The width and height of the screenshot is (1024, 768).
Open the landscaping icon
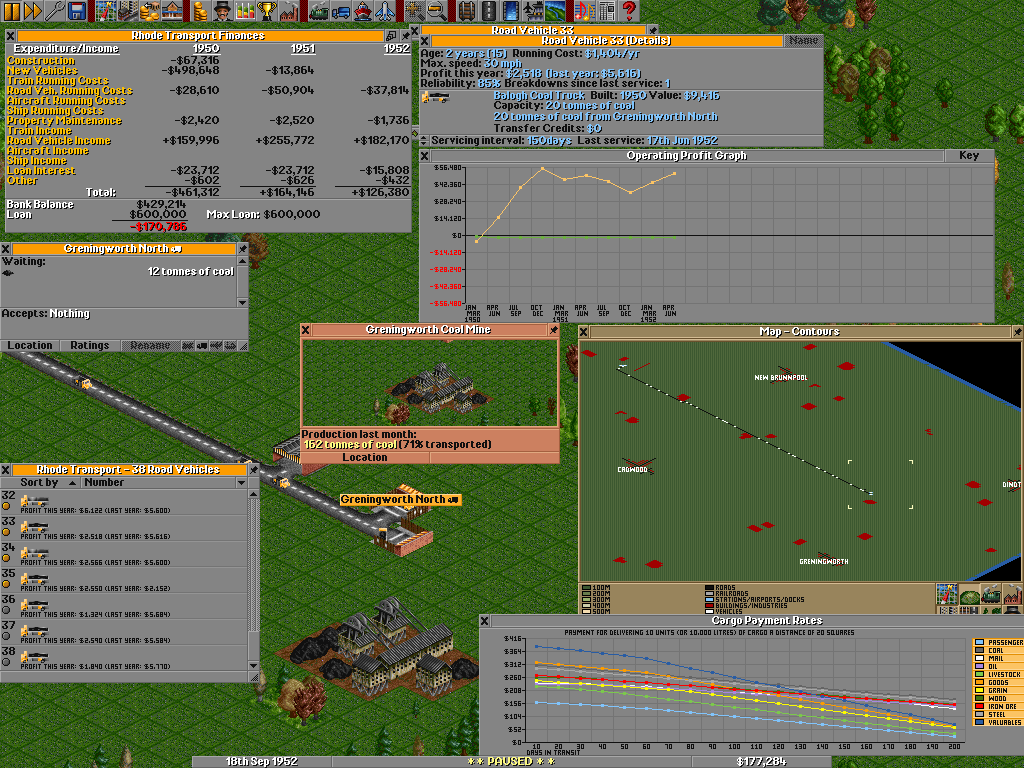(x=554, y=10)
